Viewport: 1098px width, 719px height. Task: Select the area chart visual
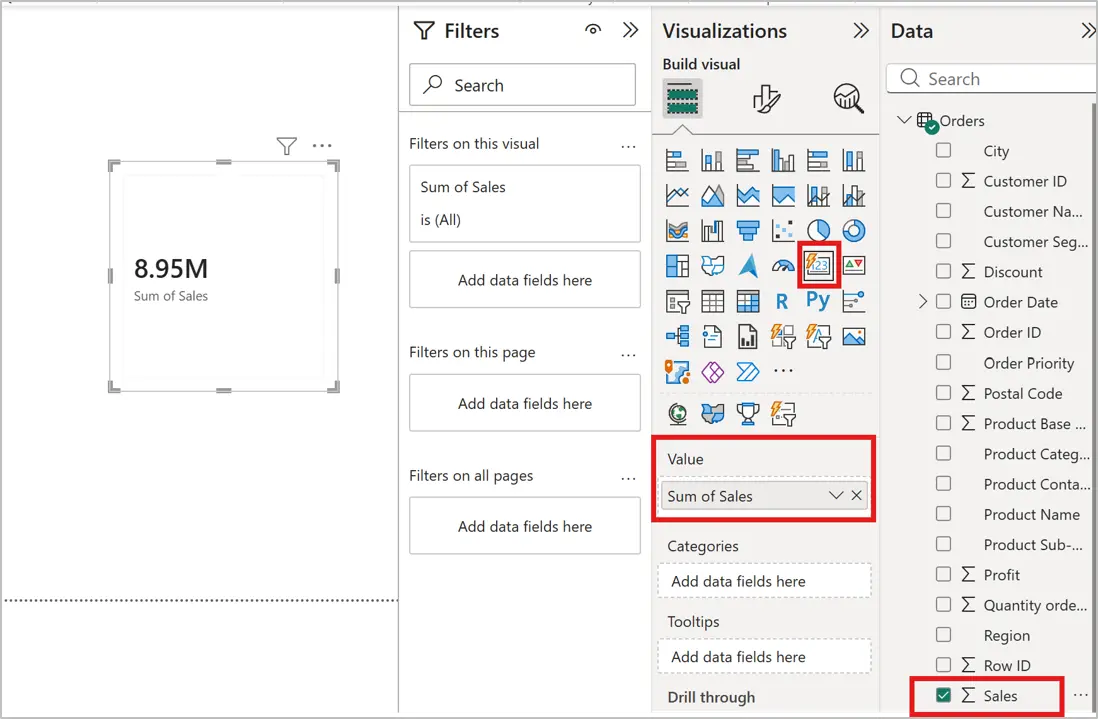point(712,195)
